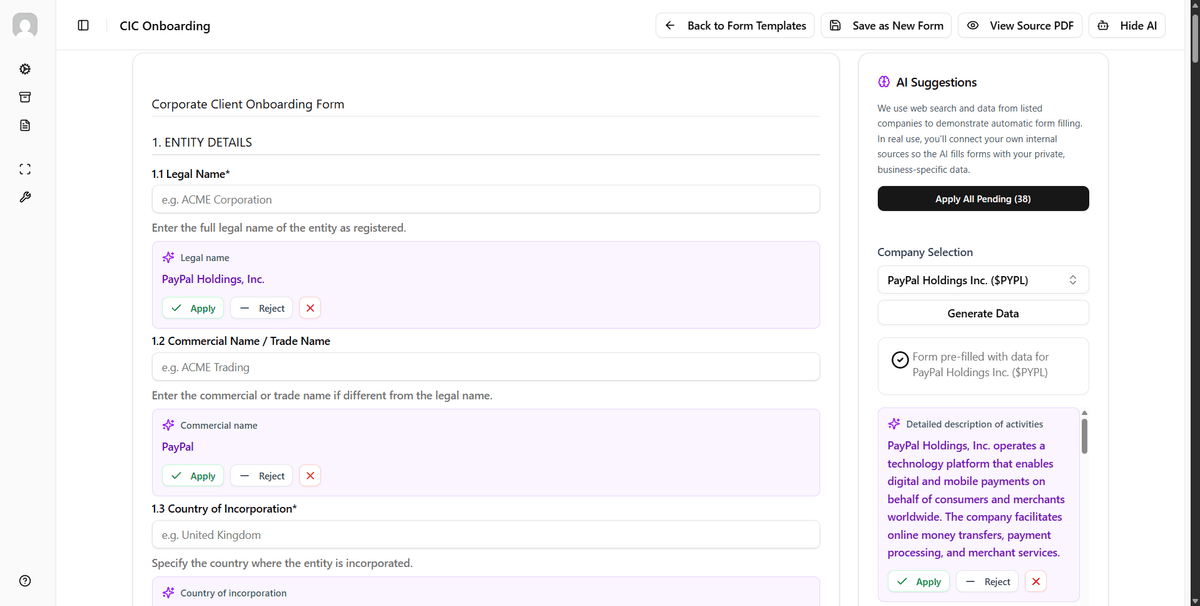Hide the AI panel

point(1127,26)
